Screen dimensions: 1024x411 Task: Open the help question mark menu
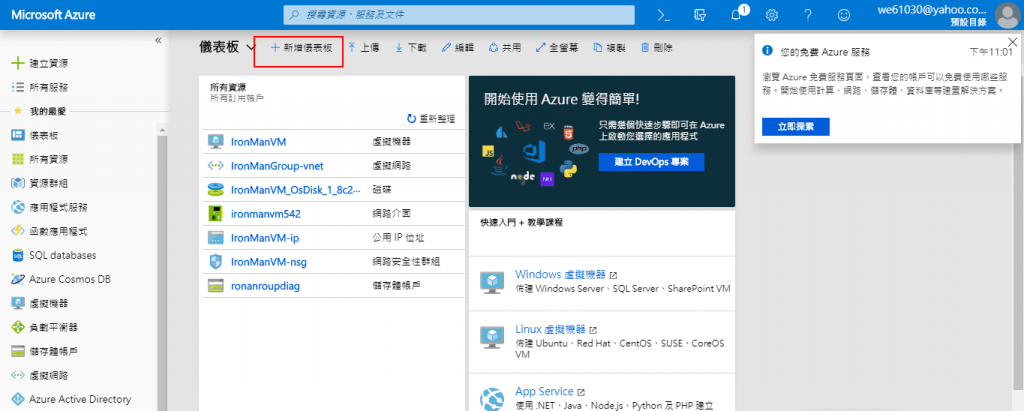point(808,14)
